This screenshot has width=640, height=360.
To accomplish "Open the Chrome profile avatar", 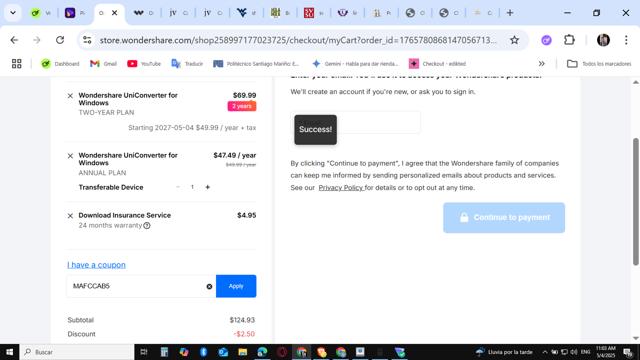I will click(x=603, y=40).
